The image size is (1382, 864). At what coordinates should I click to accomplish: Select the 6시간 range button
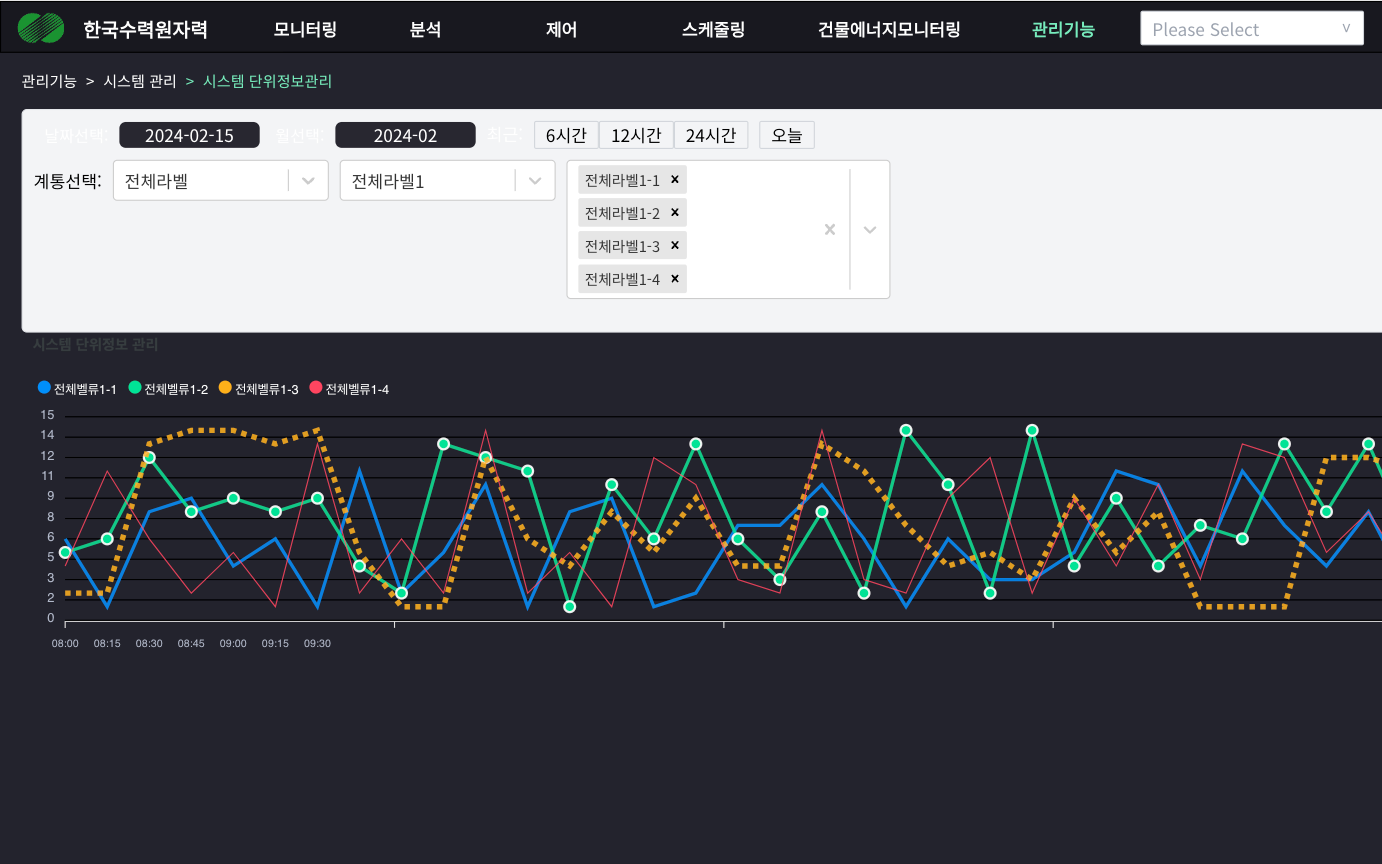tap(566, 135)
